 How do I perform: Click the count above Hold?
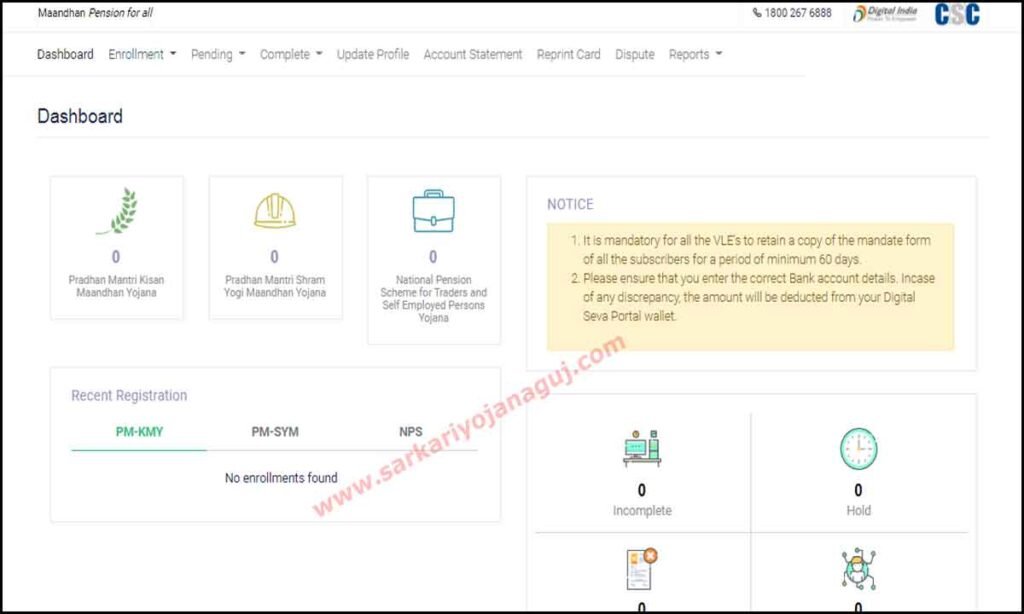tap(858, 490)
